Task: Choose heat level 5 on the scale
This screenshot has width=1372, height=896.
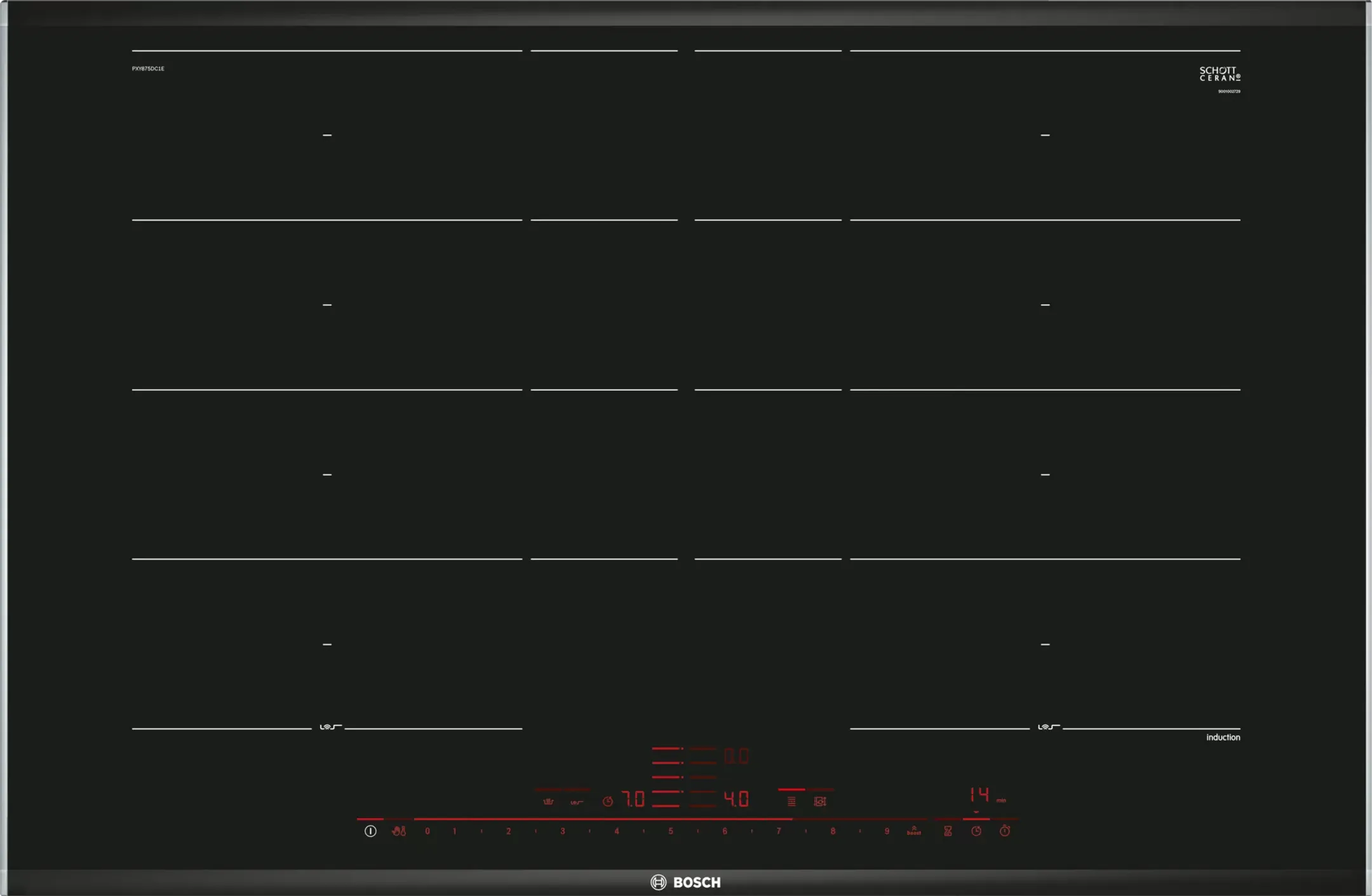Action: coord(671,831)
